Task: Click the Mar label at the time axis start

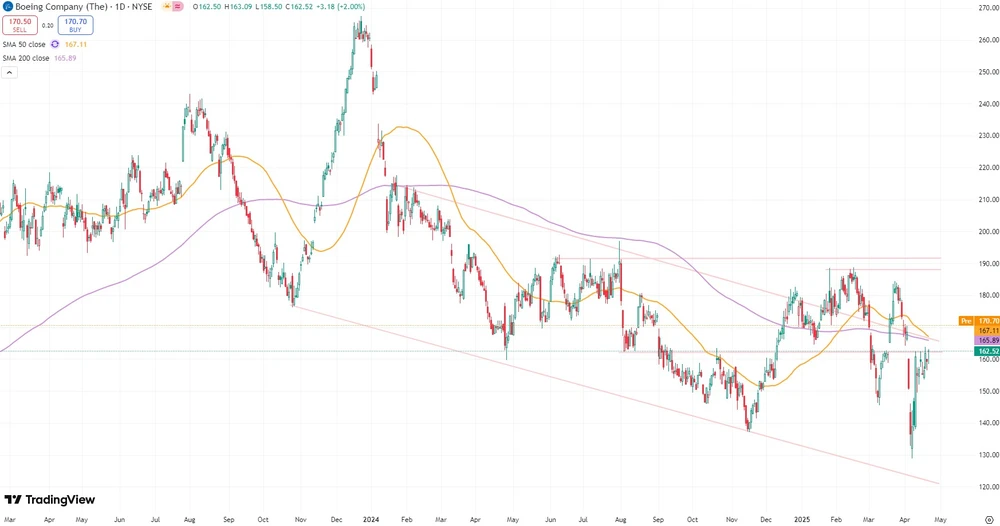Action: pos(10,520)
